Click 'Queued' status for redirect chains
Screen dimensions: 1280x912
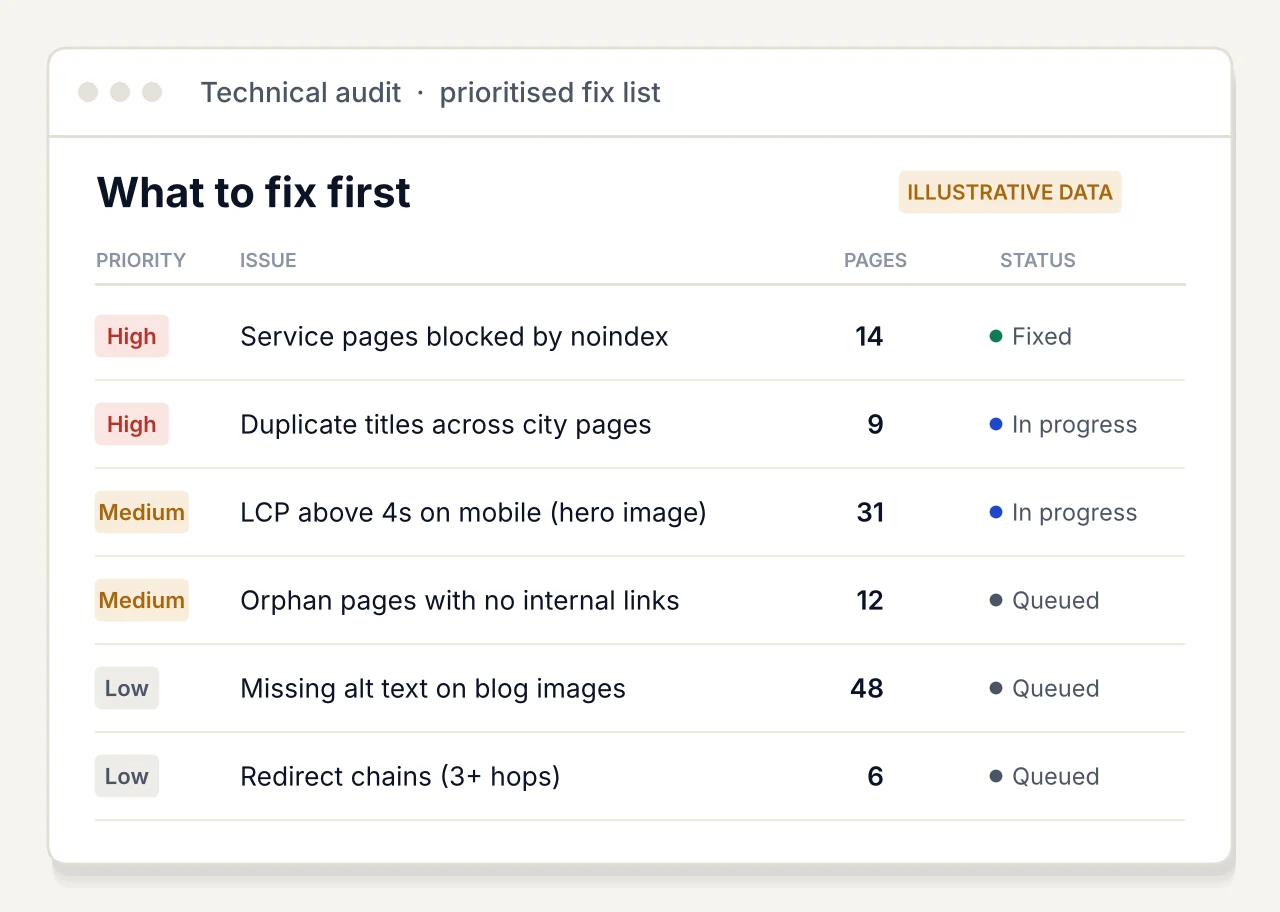(1045, 776)
